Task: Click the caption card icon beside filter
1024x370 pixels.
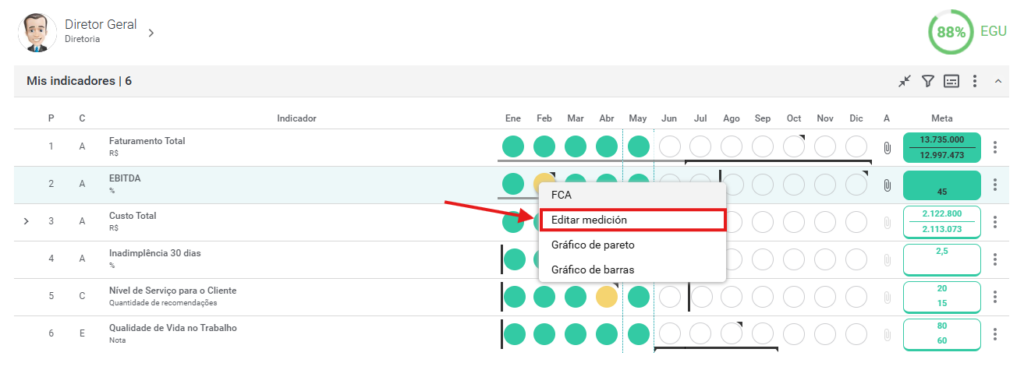Action: coord(951,82)
